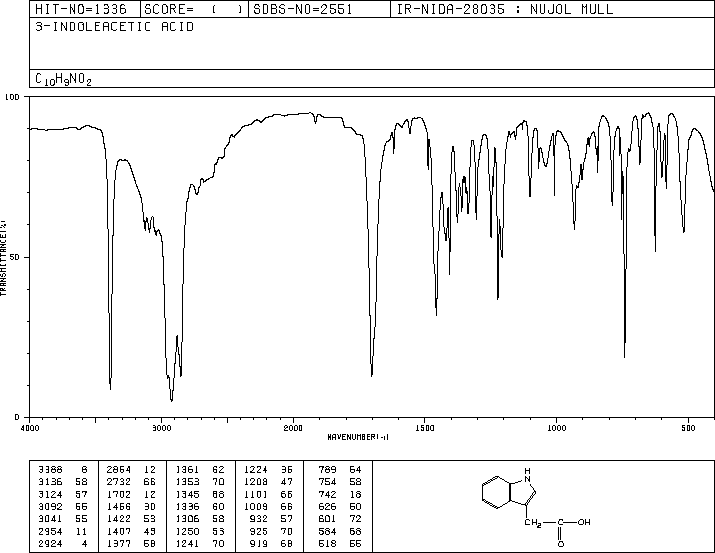The width and height of the screenshot is (715, 553).
Task: Click the 601 wavenumber value
Action: [x=327, y=519]
